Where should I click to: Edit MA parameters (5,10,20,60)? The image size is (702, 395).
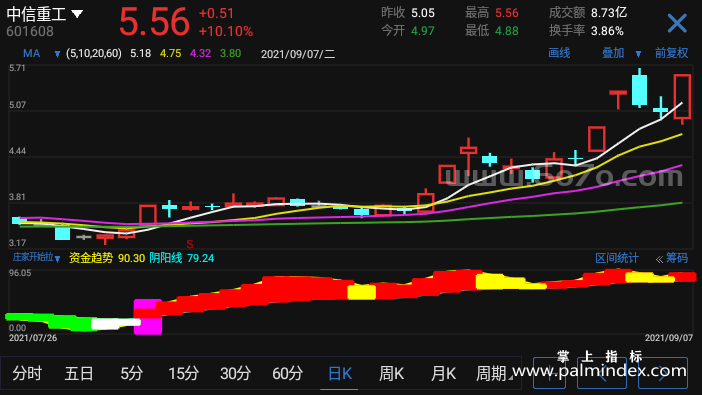click(94, 54)
